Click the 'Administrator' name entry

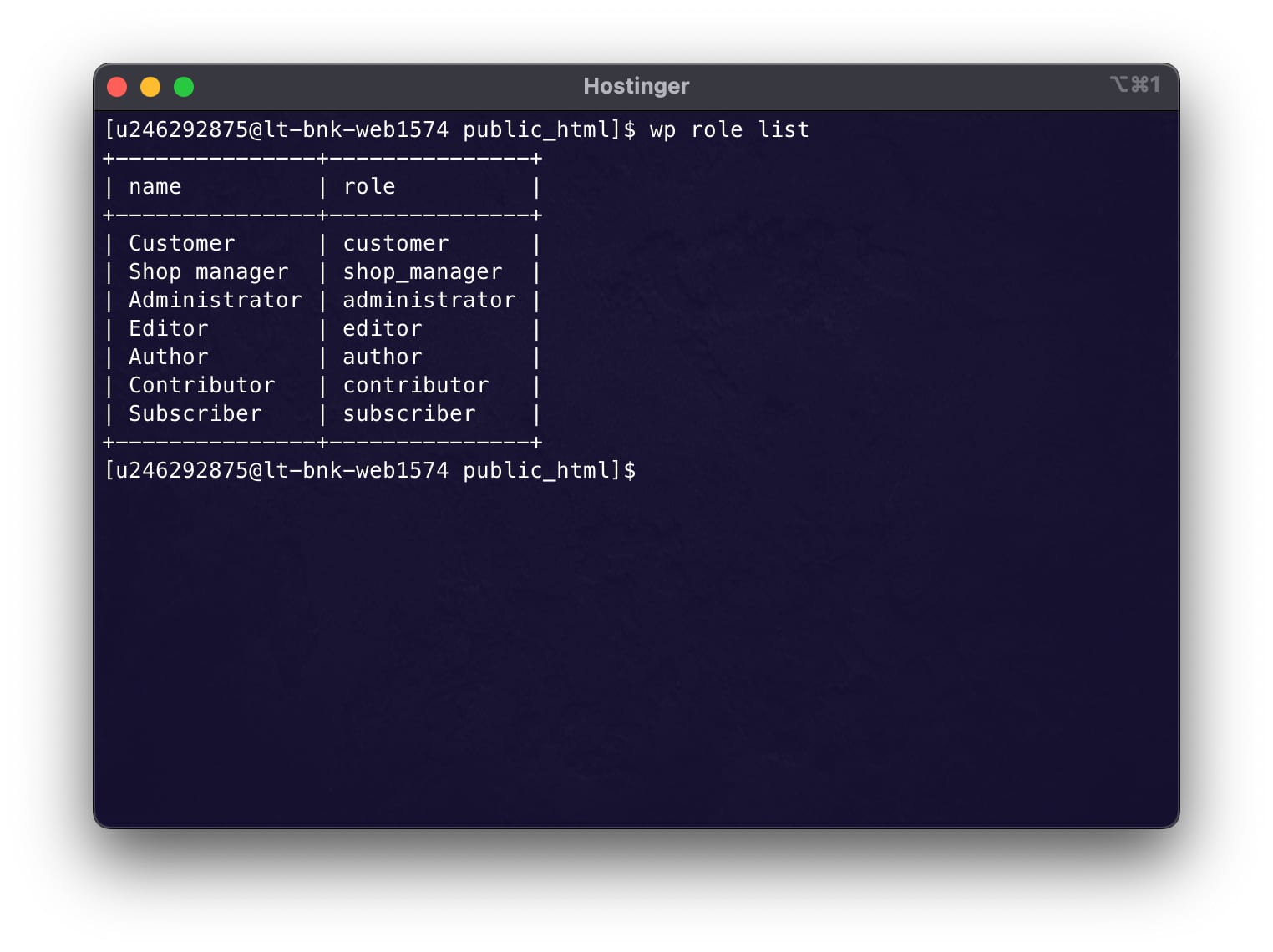click(216, 300)
